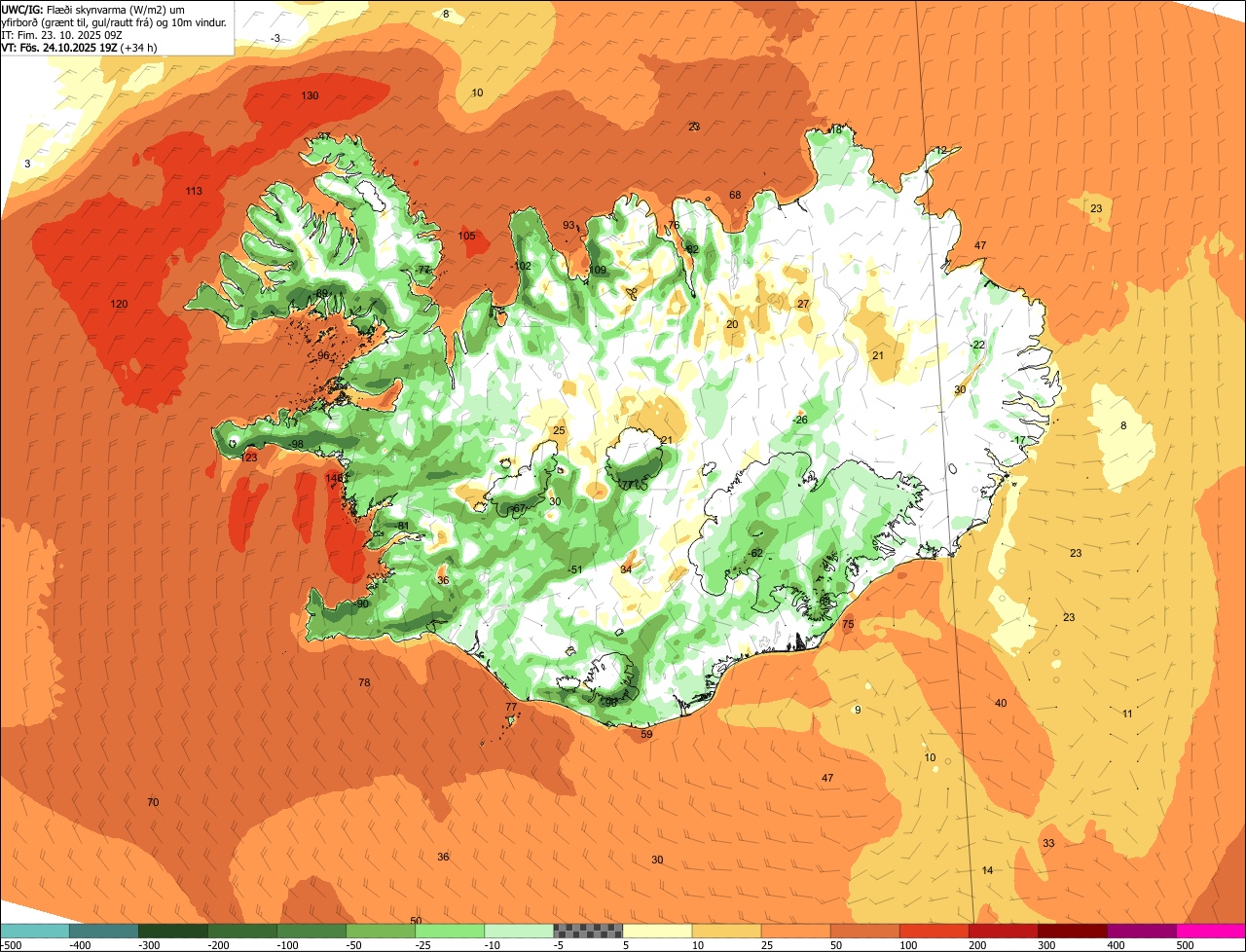Click the legend color segment between -25 and -10
Viewport: 1246px width, 952px height.
point(450,931)
